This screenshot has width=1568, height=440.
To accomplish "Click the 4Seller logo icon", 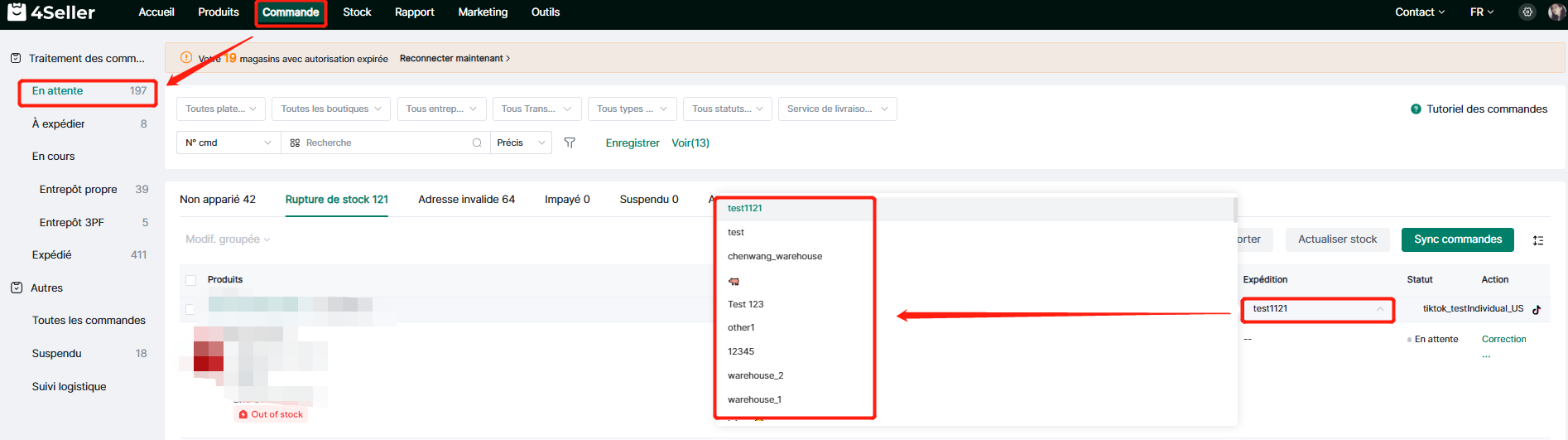I will tap(17, 12).
